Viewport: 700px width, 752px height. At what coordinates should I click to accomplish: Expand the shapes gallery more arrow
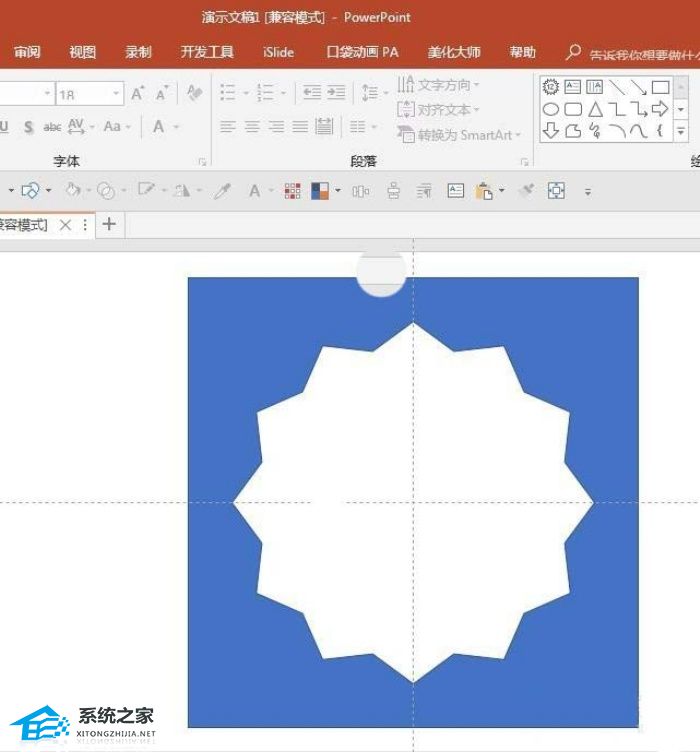pyautogui.click(x=681, y=130)
